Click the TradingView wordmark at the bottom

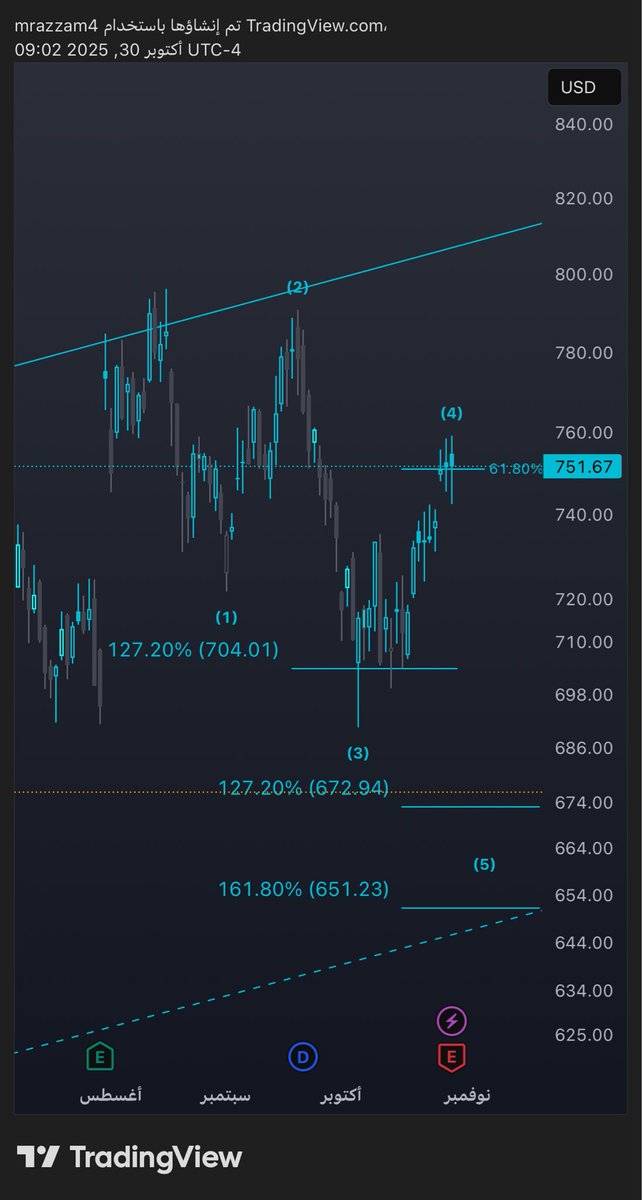point(156,1158)
